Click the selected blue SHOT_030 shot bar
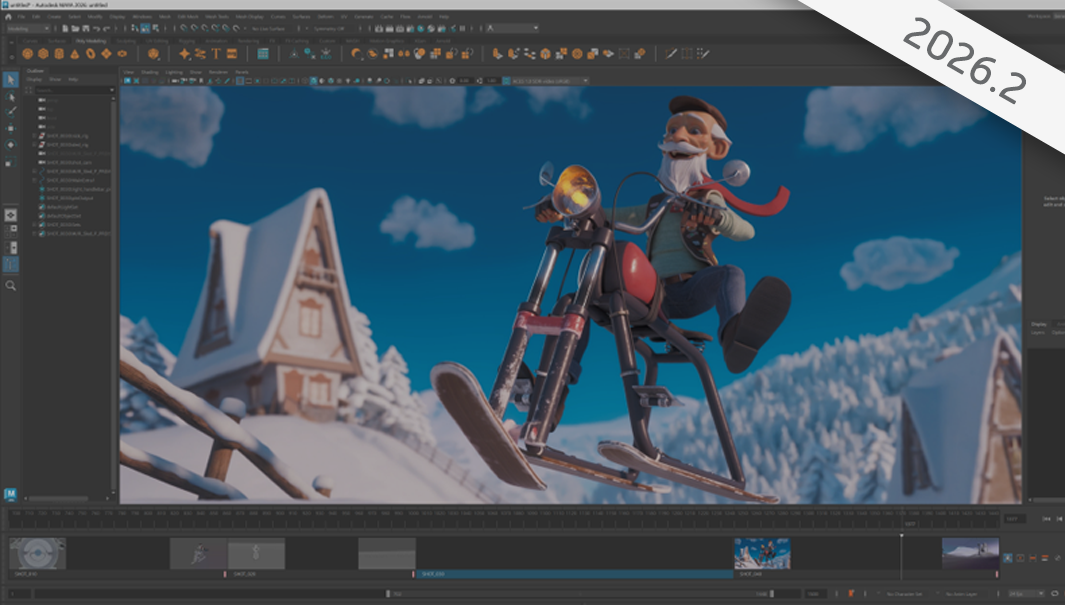 tap(575, 574)
